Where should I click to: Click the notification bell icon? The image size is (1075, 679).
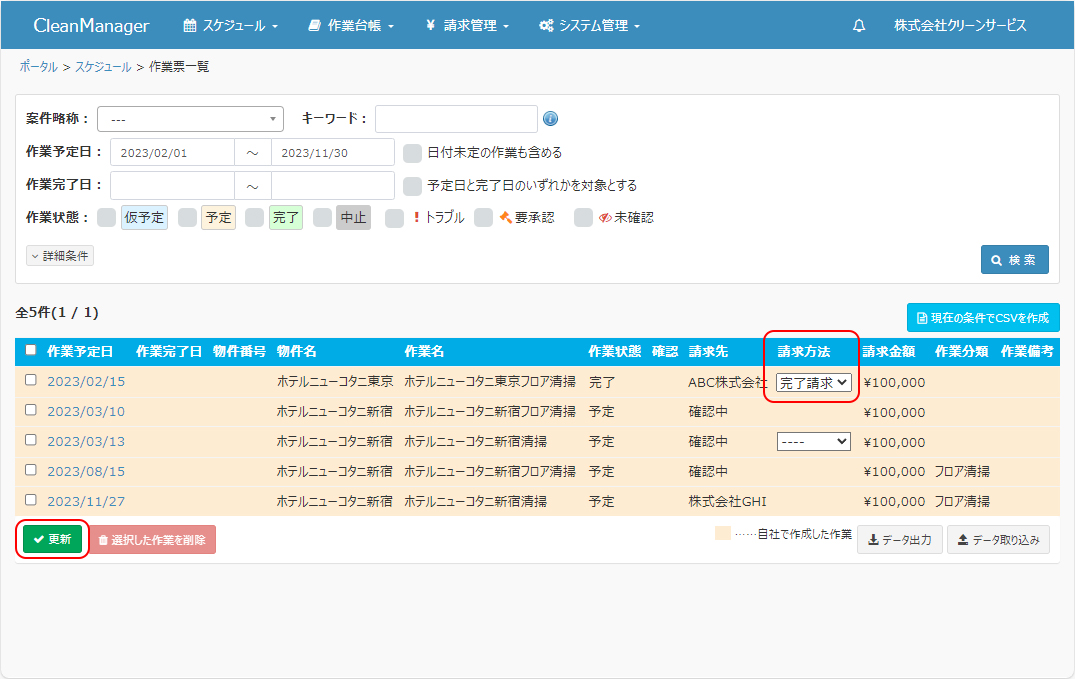click(859, 26)
